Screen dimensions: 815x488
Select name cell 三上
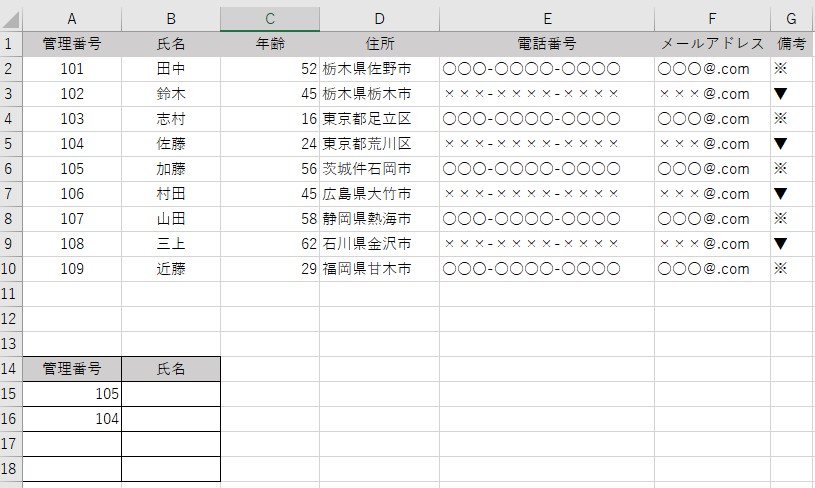171,244
